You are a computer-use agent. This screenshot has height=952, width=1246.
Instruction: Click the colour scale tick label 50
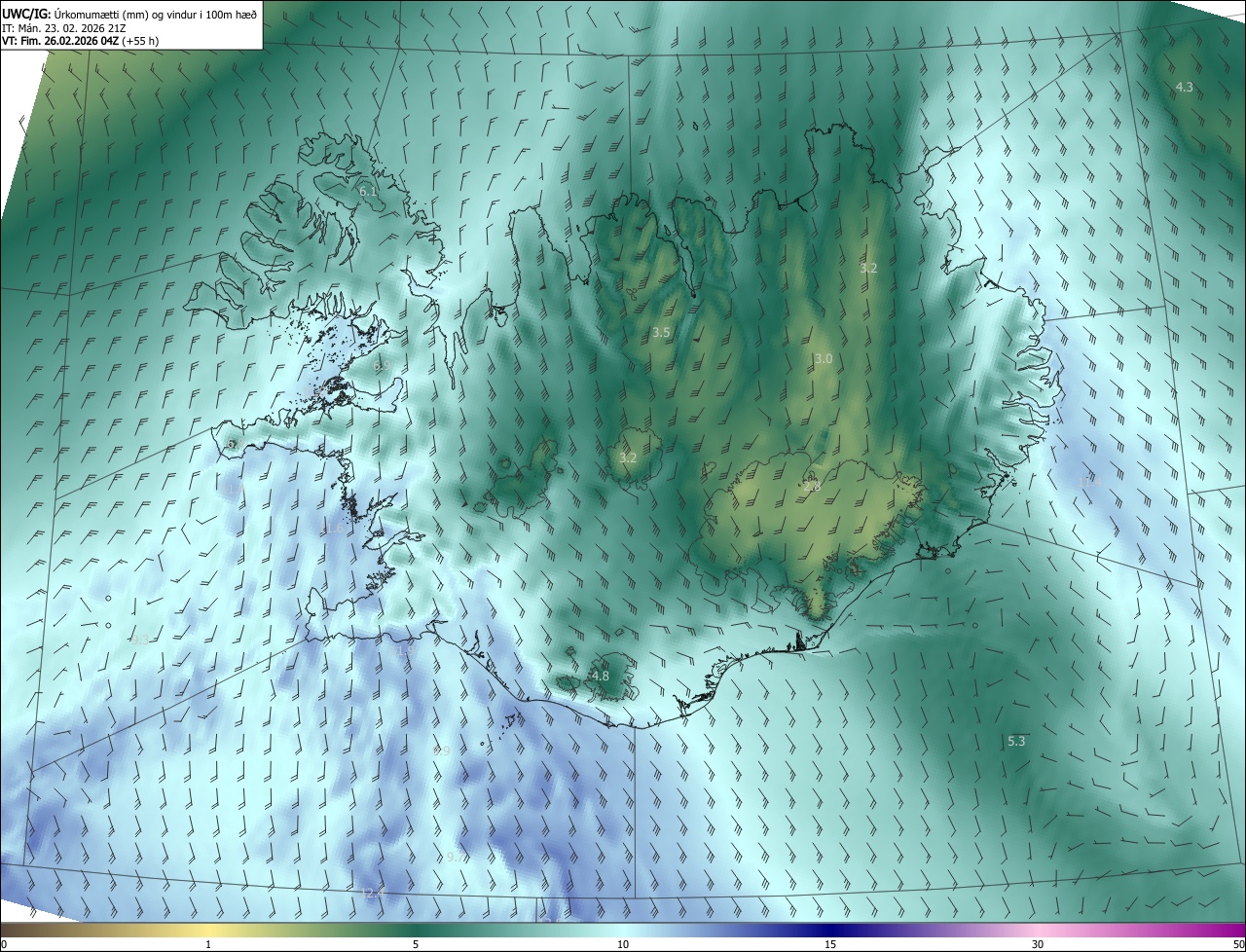pyautogui.click(x=1238, y=945)
